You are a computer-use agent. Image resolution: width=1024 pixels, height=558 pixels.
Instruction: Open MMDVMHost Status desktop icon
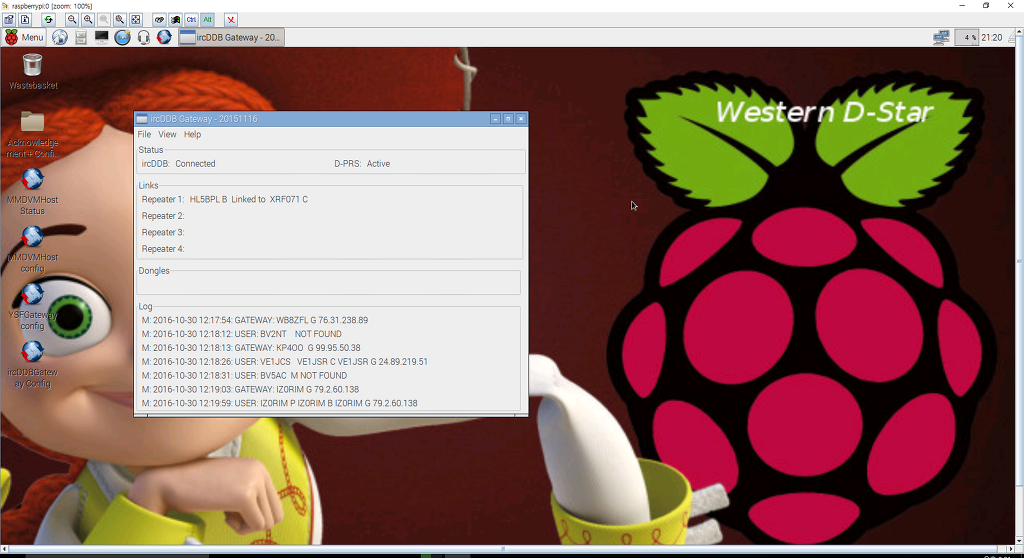pyautogui.click(x=33, y=192)
